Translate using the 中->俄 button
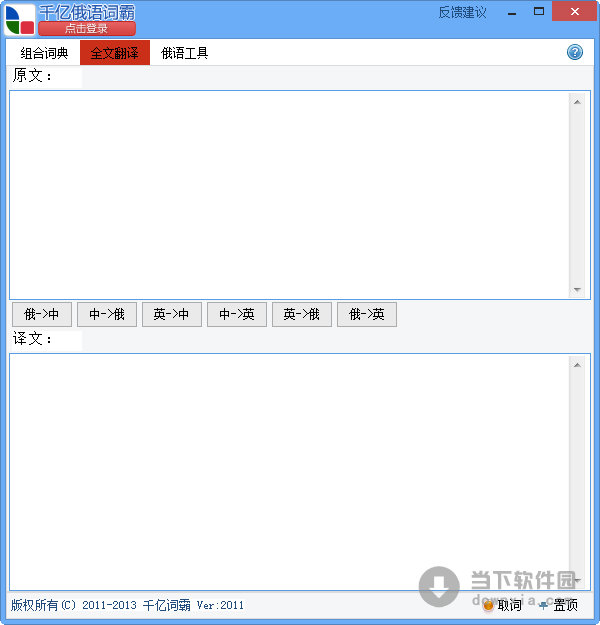The image size is (600, 625). pyautogui.click(x=107, y=314)
